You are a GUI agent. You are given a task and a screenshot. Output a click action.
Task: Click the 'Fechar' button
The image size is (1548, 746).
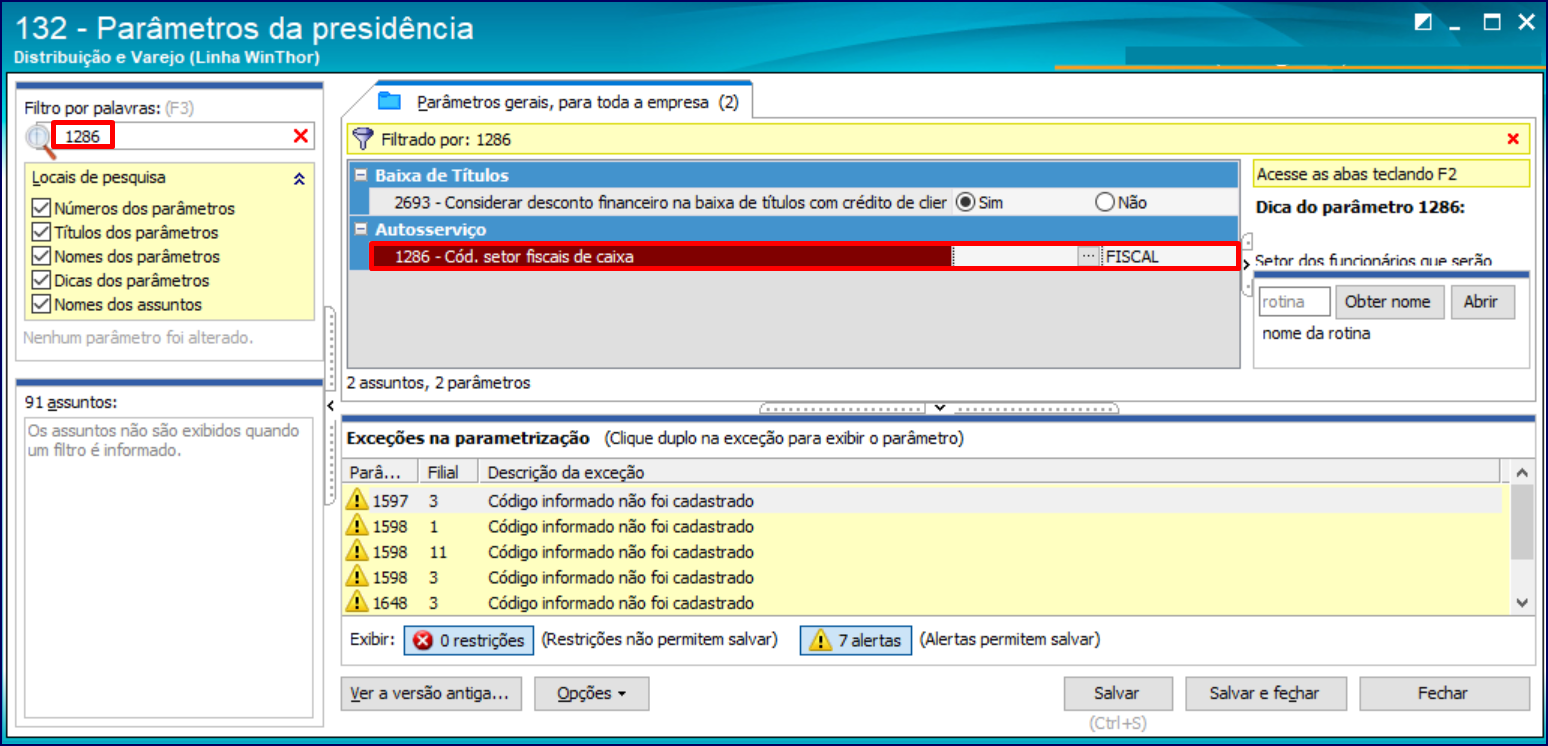tap(1443, 693)
